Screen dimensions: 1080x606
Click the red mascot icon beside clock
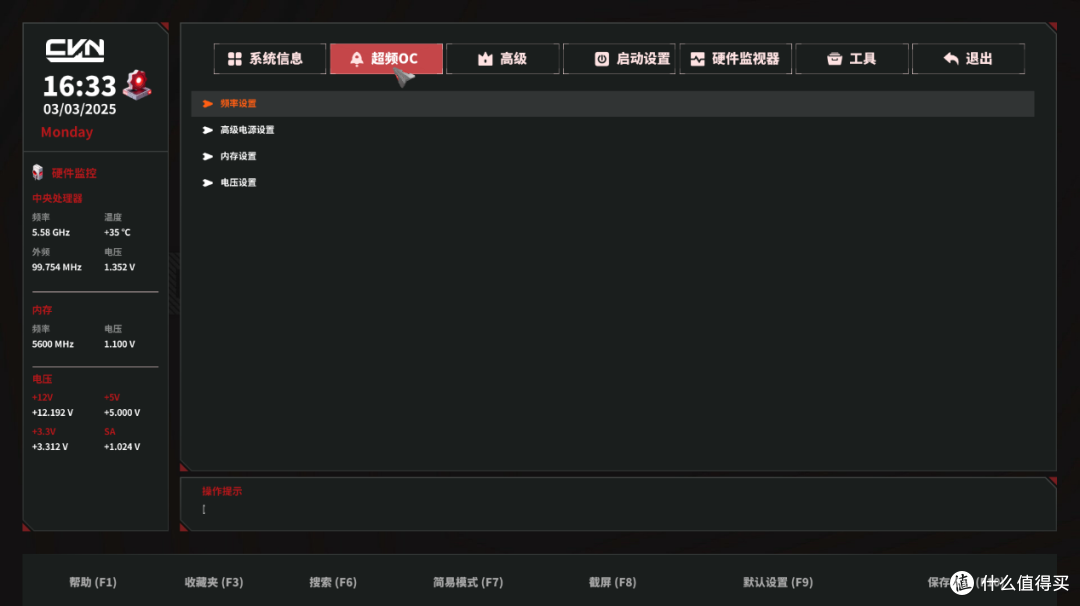click(x=137, y=85)
